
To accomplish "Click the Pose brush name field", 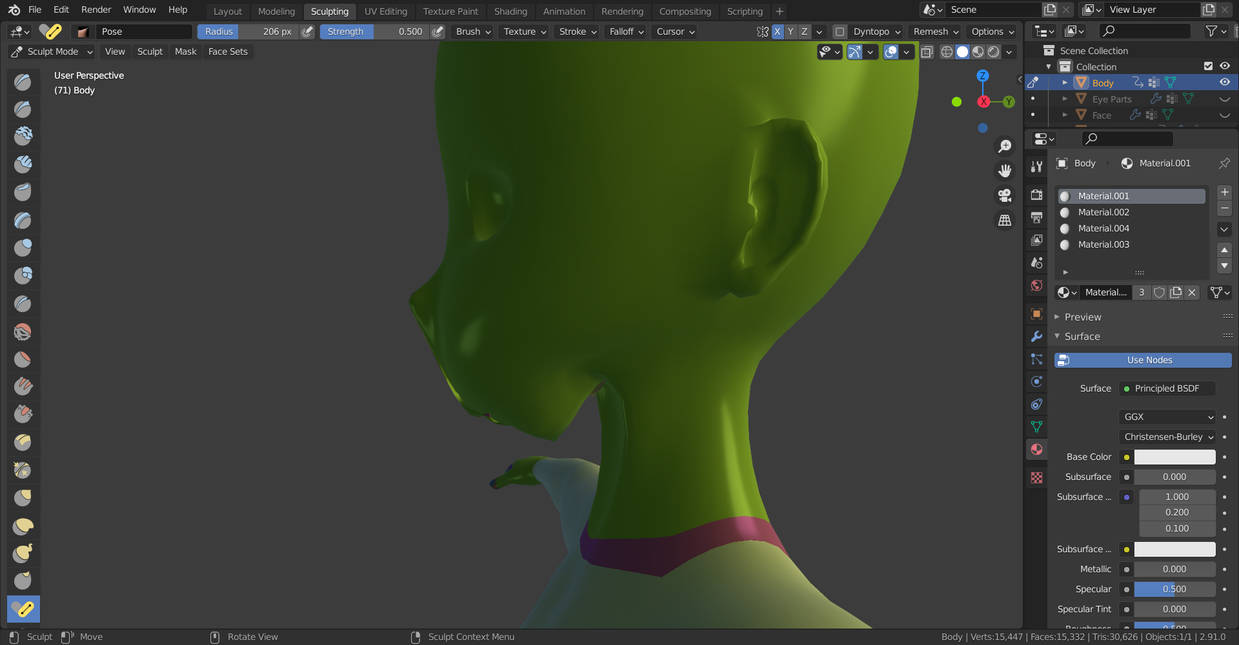I will (x=145, y=31).
